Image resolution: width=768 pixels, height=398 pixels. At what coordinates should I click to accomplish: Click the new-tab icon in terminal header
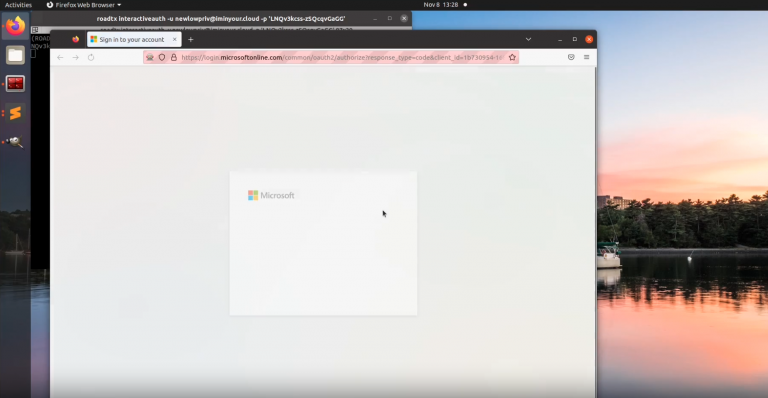click(35, 30)
